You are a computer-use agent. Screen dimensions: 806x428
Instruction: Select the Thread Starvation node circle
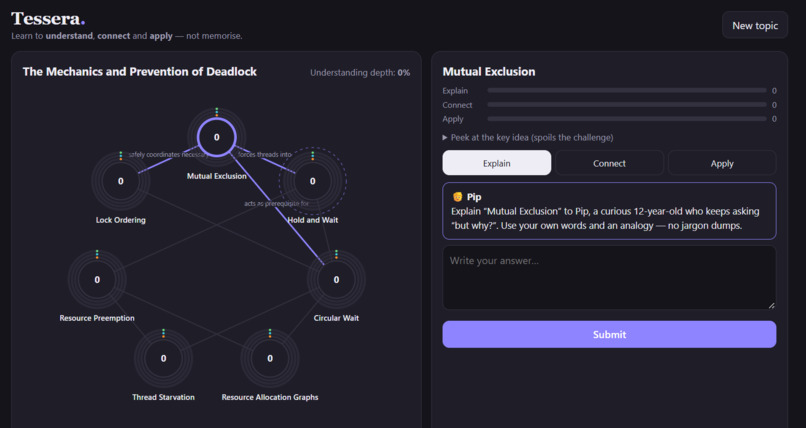(163, 358)
